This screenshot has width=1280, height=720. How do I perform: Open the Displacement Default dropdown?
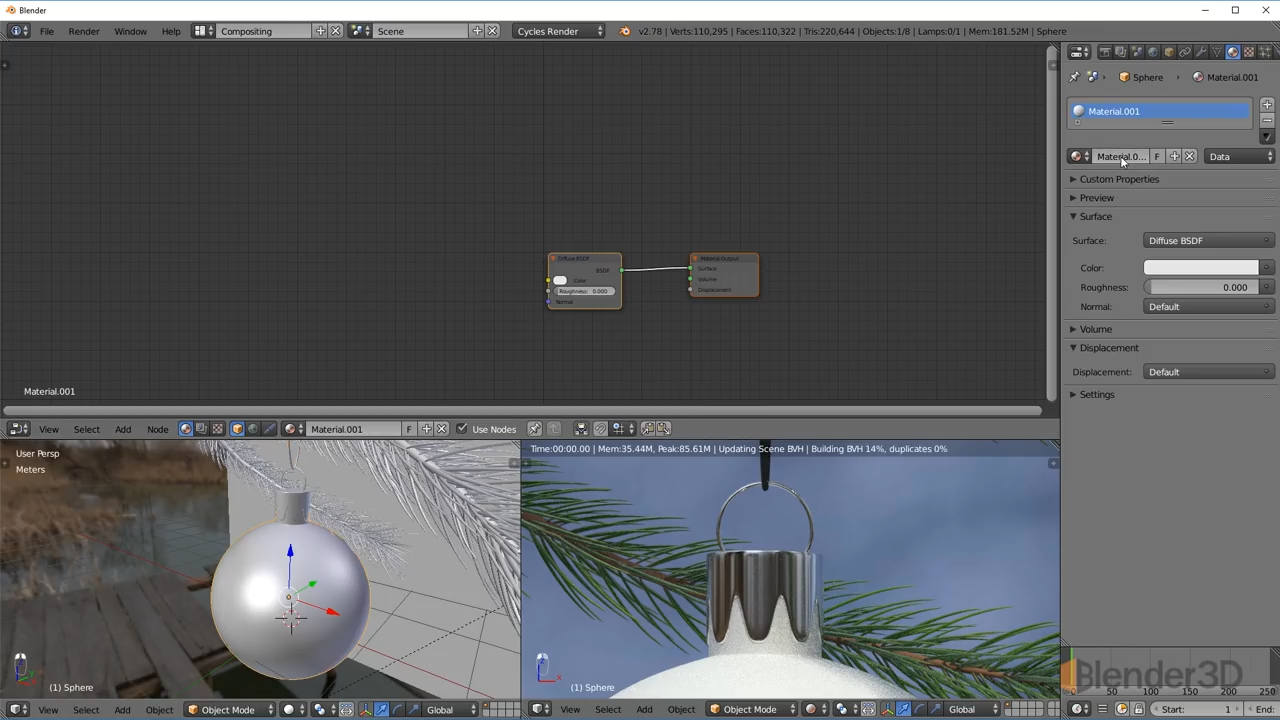coord(1209,372)
